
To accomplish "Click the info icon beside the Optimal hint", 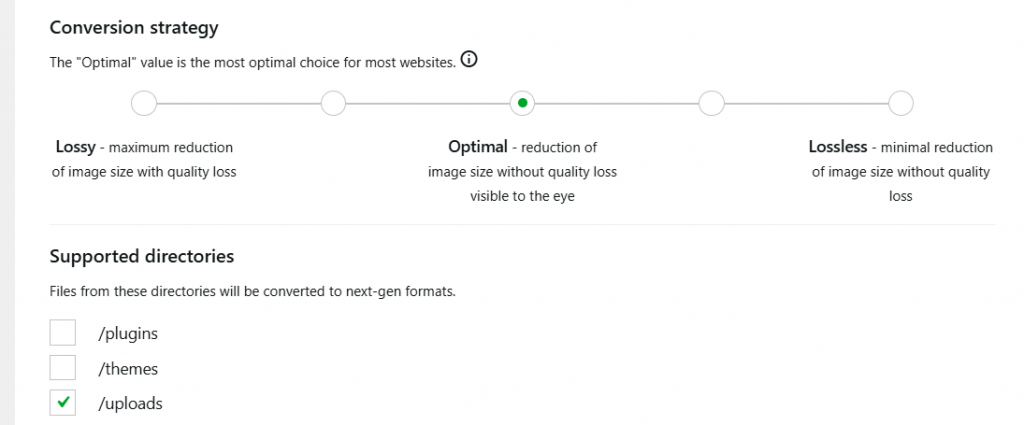I will tap(469, 61).
